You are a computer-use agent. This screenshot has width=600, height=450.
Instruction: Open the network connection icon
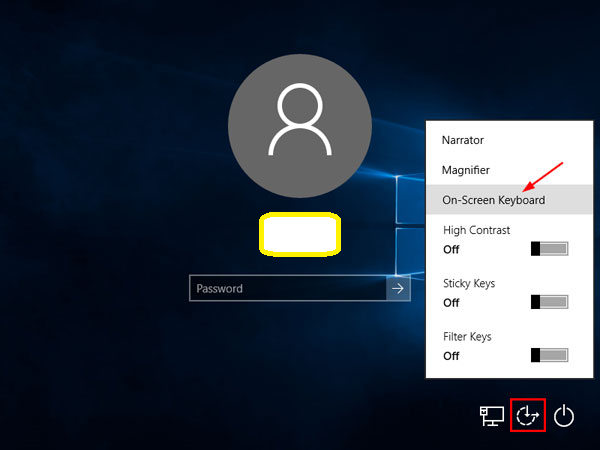[x=492, y=416]
